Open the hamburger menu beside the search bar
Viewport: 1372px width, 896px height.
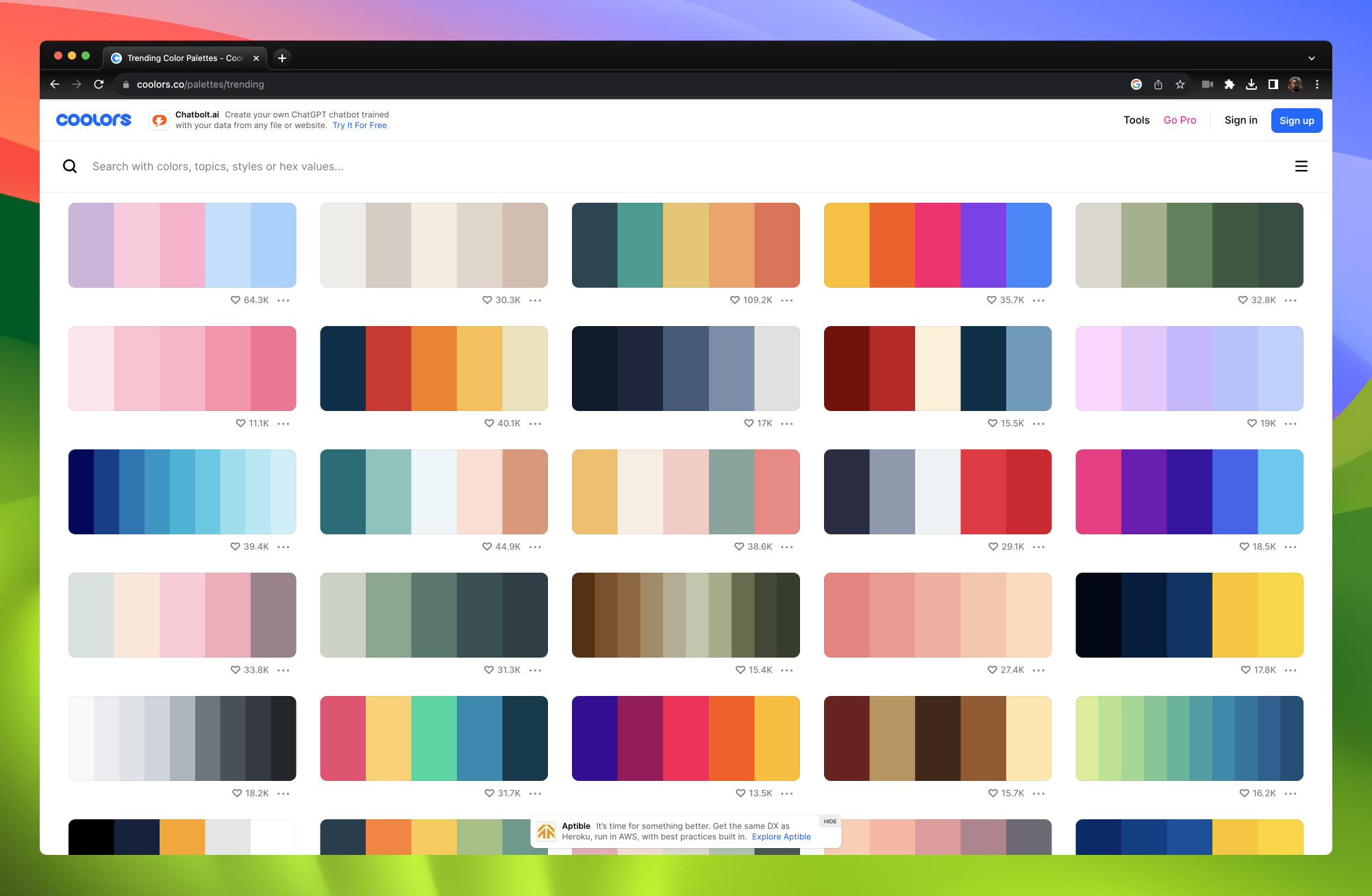(1301, 166)
